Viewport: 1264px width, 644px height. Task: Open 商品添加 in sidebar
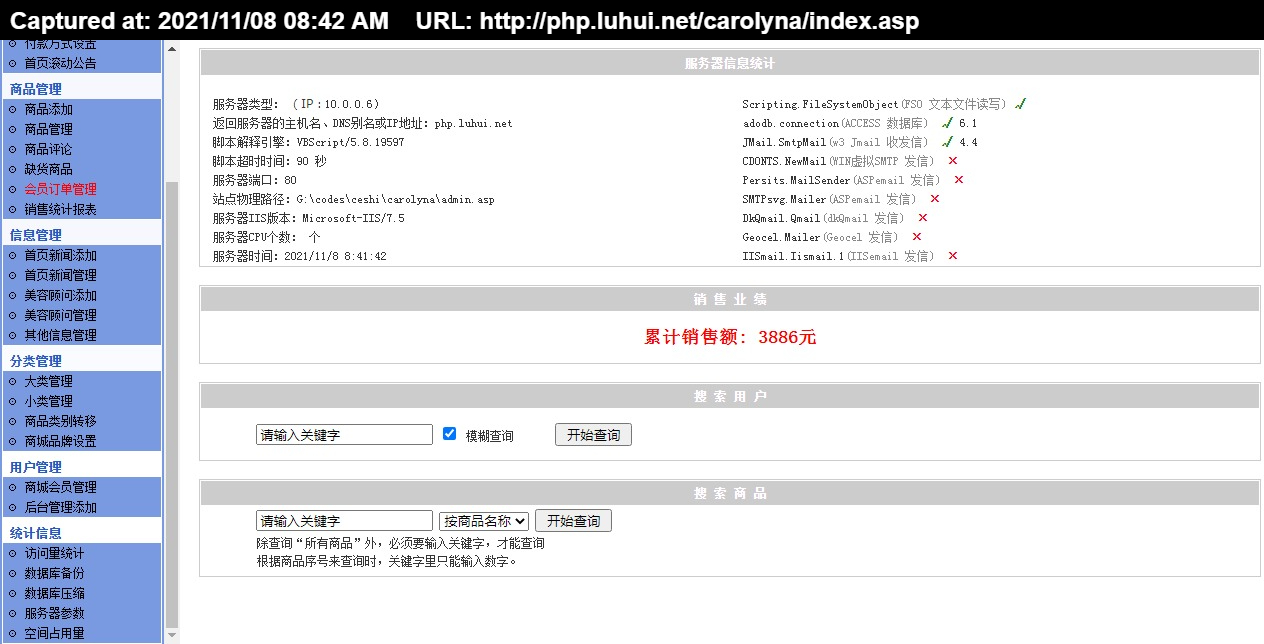(x=48, y=109)
